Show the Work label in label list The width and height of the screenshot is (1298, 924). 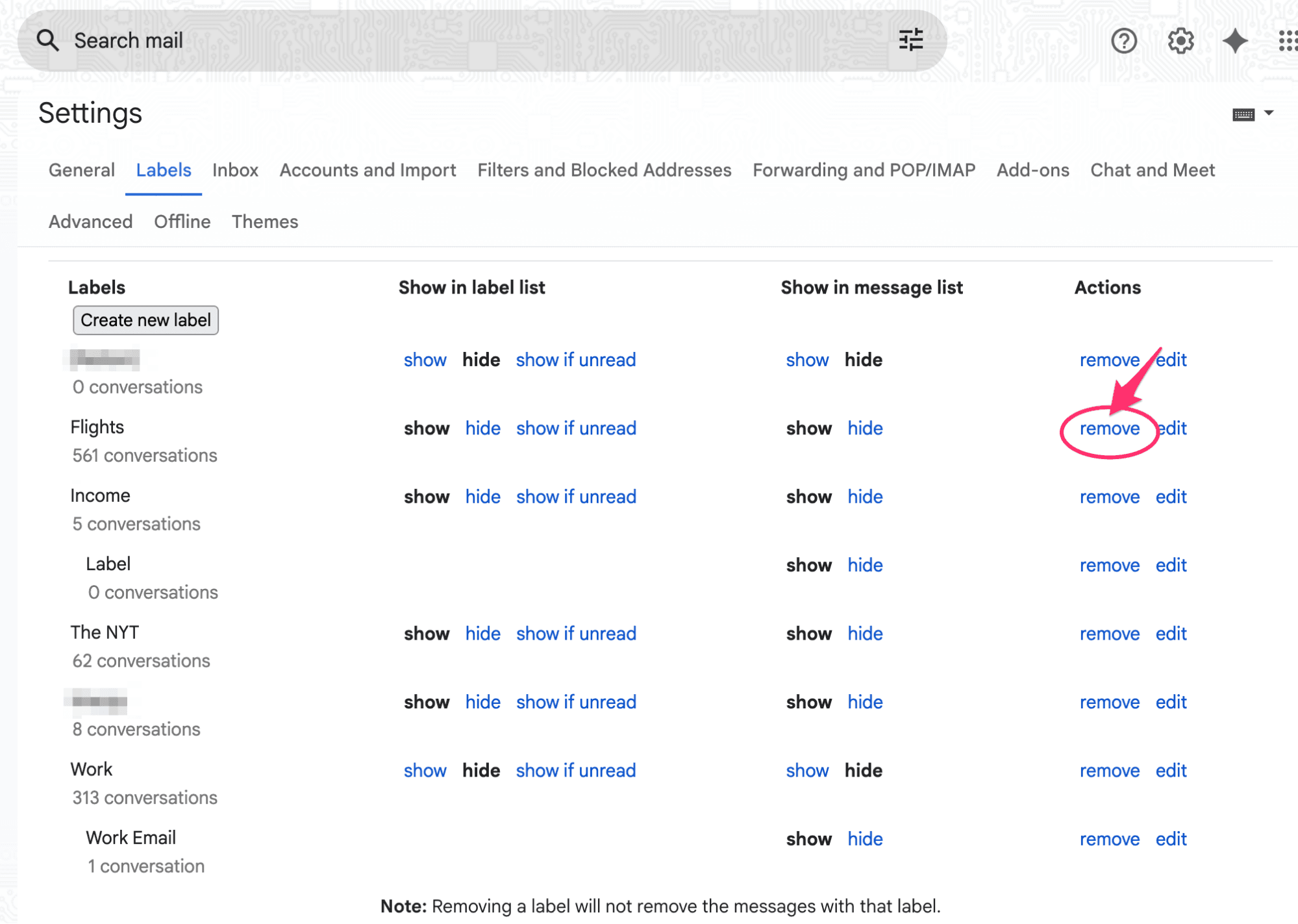point(425,770)
